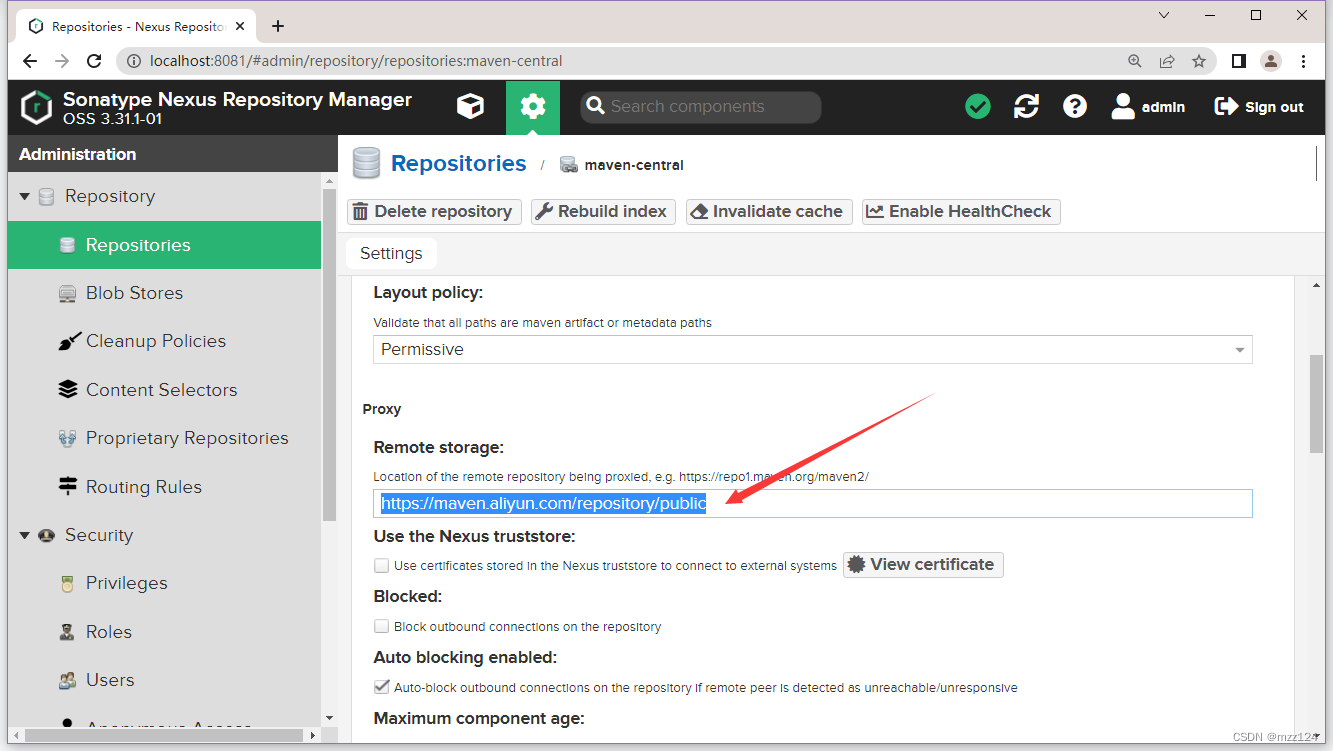The height and width of the screenshot is (751, 1333).
Task: Click the browser back arrow
Action: tap(30, 61)
